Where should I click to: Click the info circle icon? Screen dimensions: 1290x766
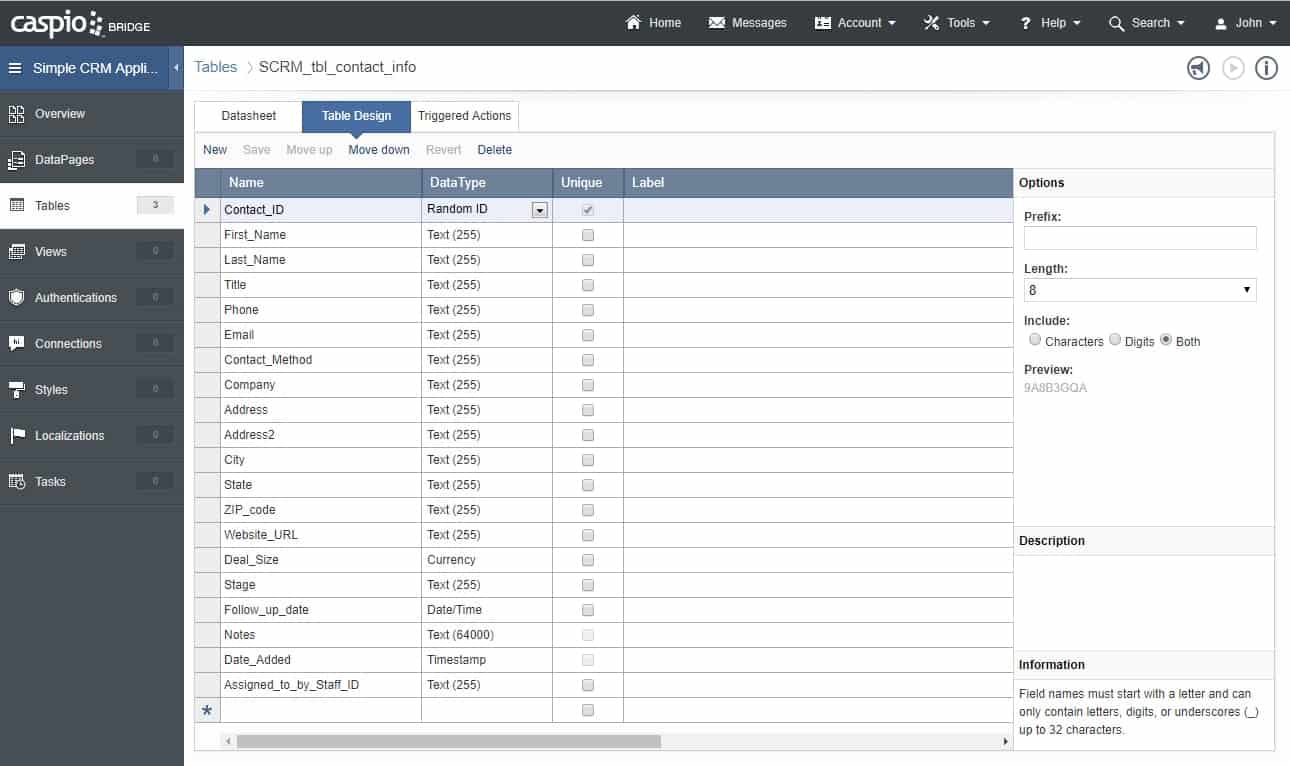[1266, 68]
